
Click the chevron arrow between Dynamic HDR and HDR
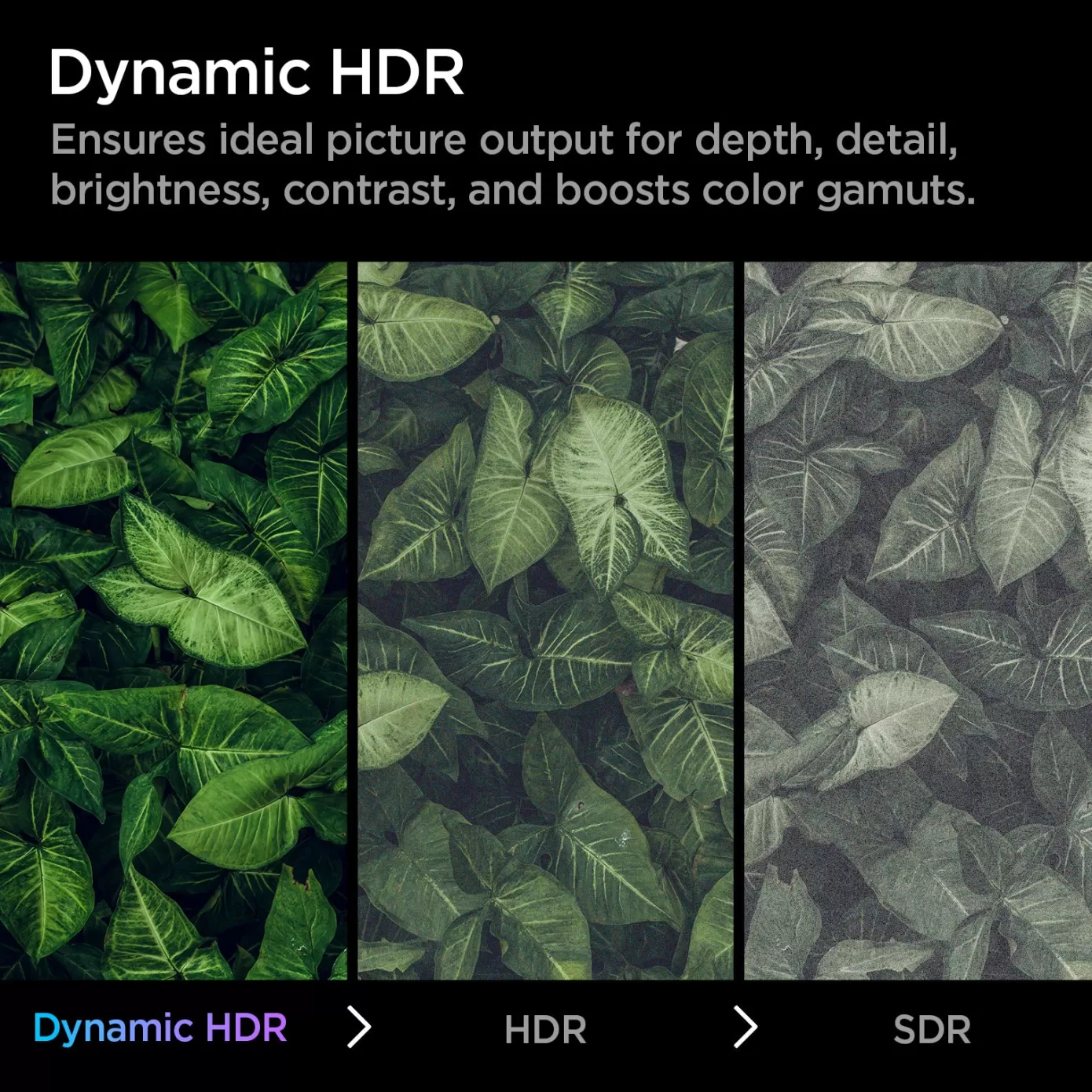(359, 1028)
